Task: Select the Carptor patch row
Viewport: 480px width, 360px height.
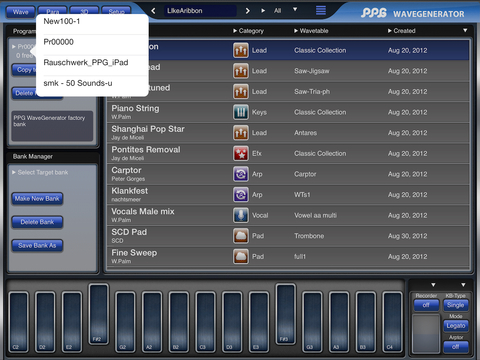Action: [288, 174]
